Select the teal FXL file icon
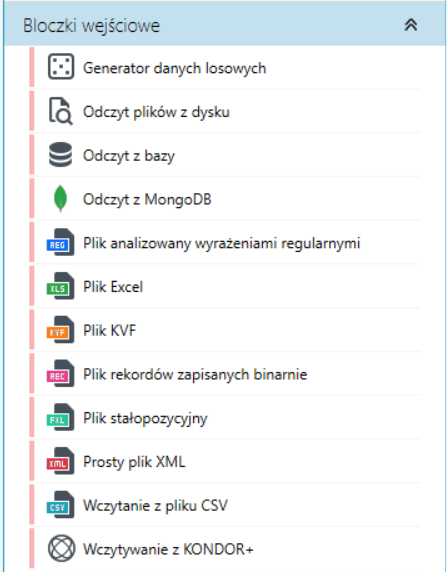Viewport: 447px width, 572px height. click(60, 417)
